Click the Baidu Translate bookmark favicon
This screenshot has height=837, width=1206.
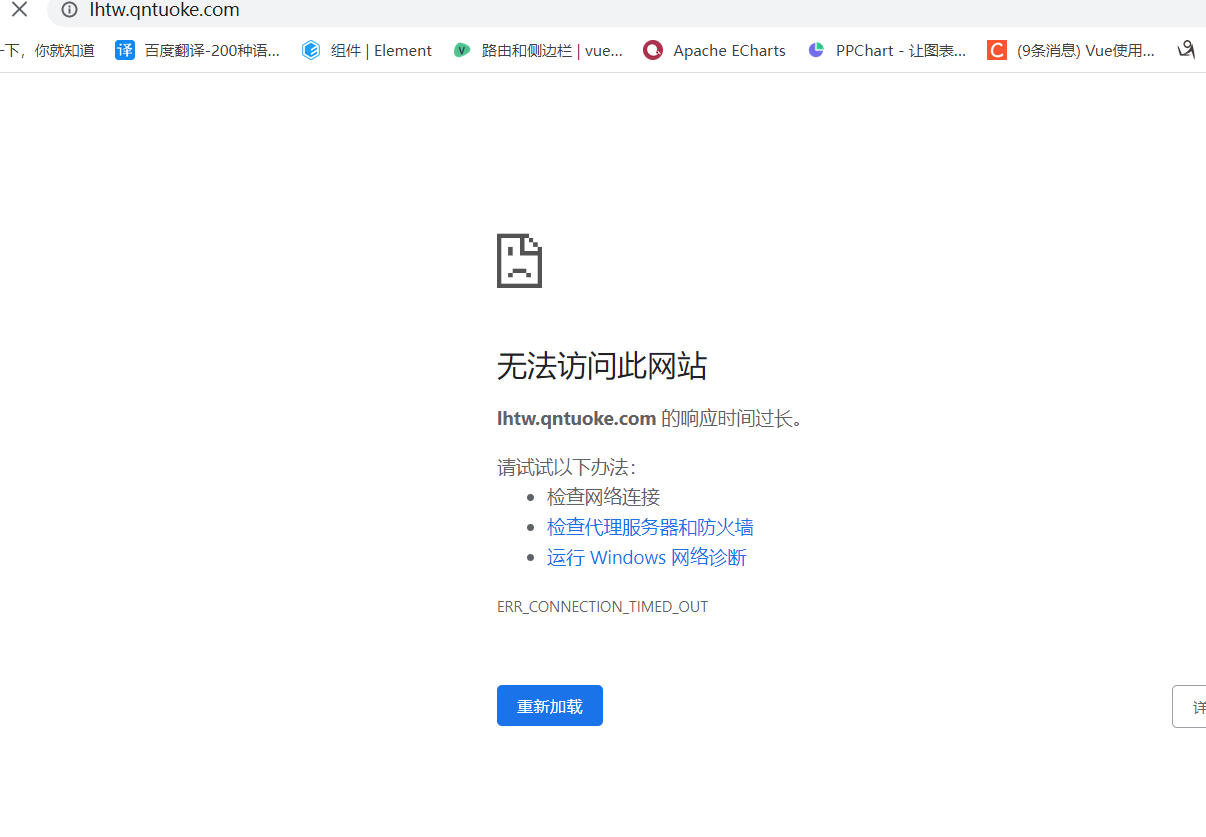point(124,49)
